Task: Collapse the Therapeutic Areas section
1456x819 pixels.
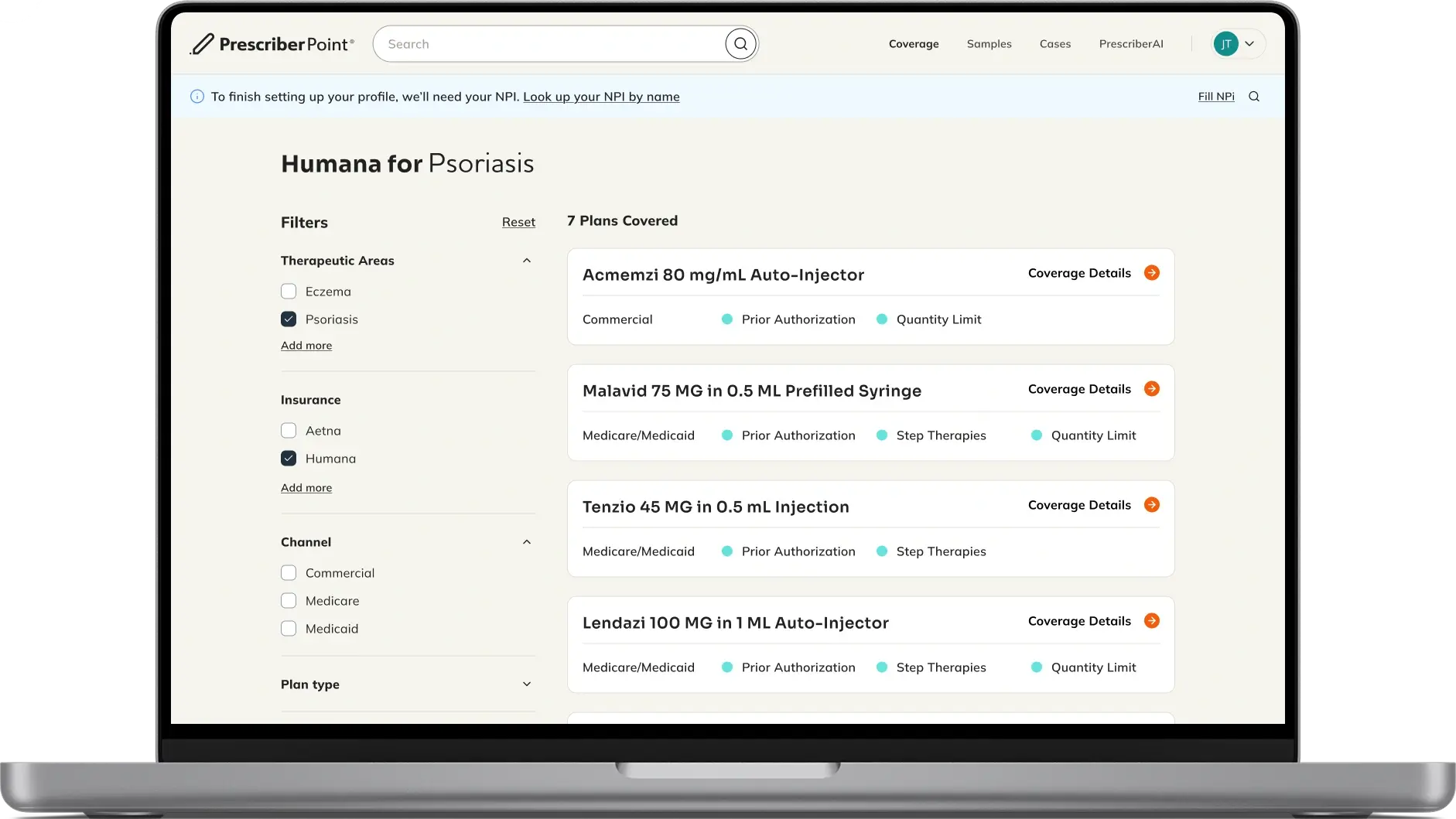Action: pyautogui.click(x=527, y=261)
